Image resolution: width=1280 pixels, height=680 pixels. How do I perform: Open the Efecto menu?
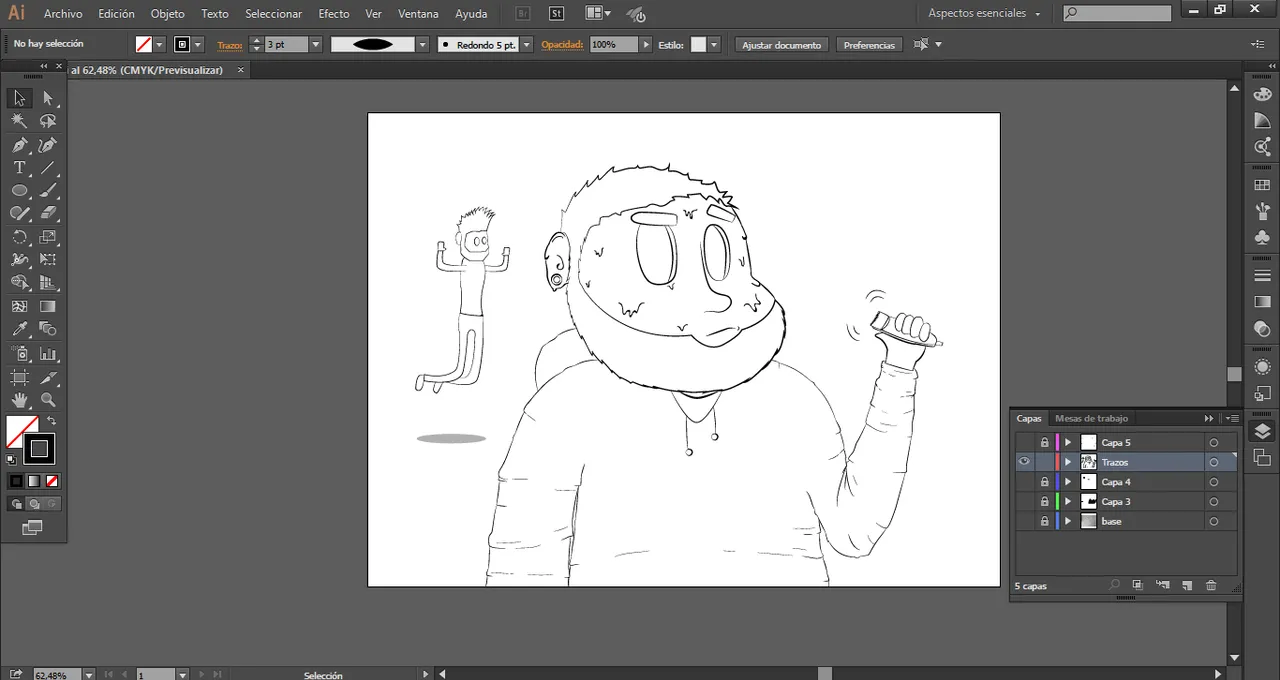pyautogui.click(x=333, y=14)
